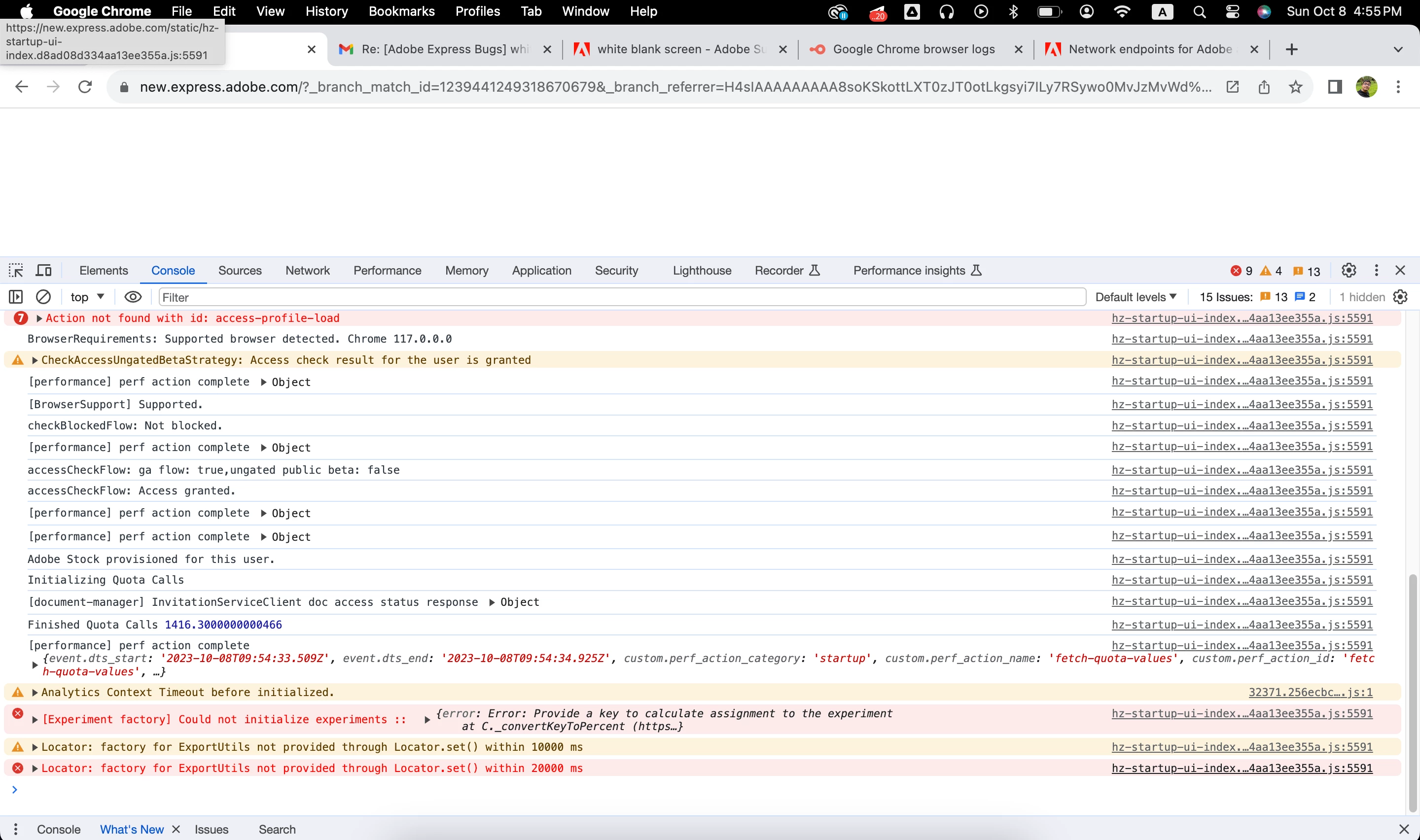The height and width of the screenshot is (840, 1420).
Task: Click the Chrome side panel icon
Action: coord(1335,87)
